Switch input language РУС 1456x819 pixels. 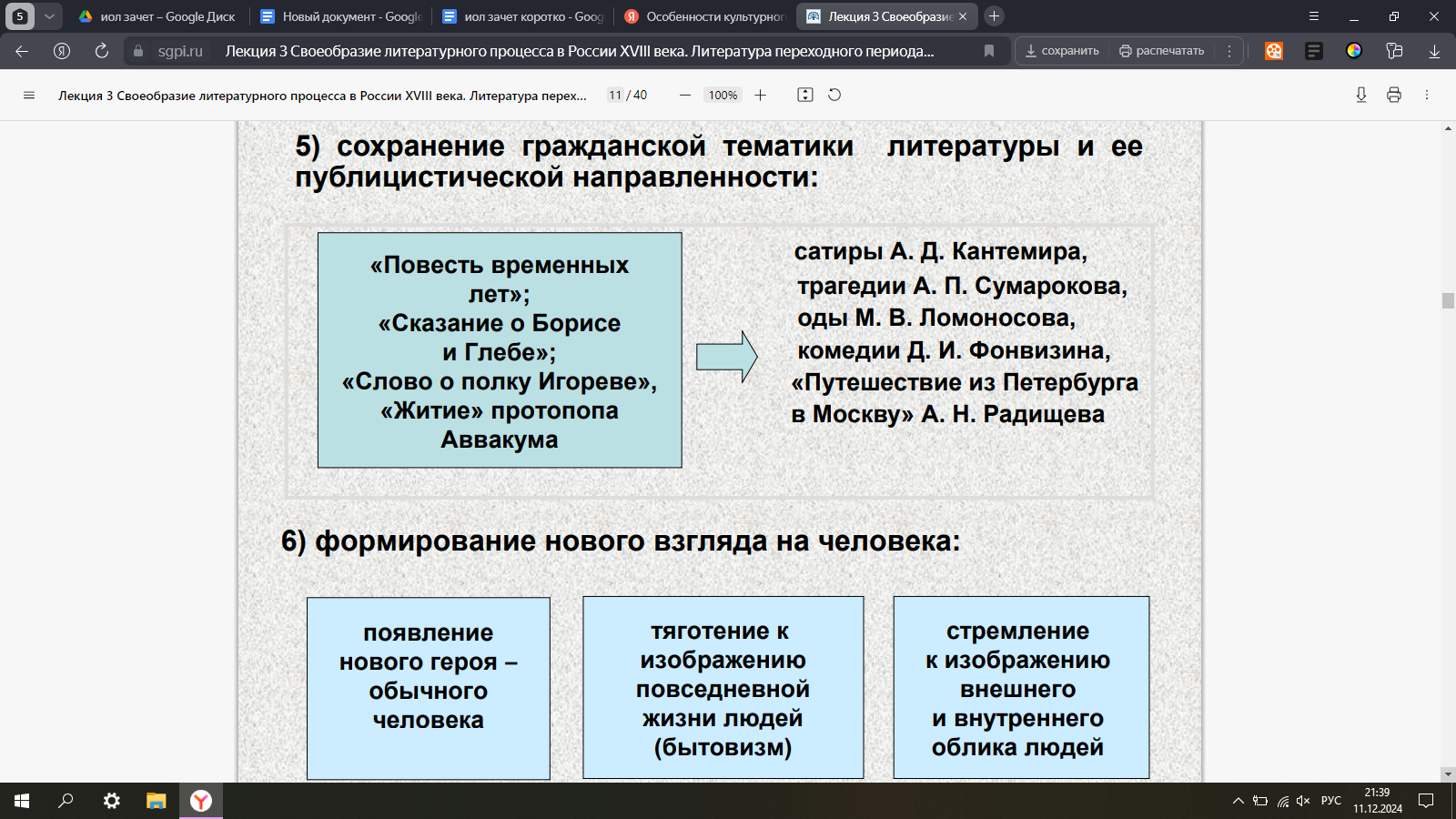1331,801
